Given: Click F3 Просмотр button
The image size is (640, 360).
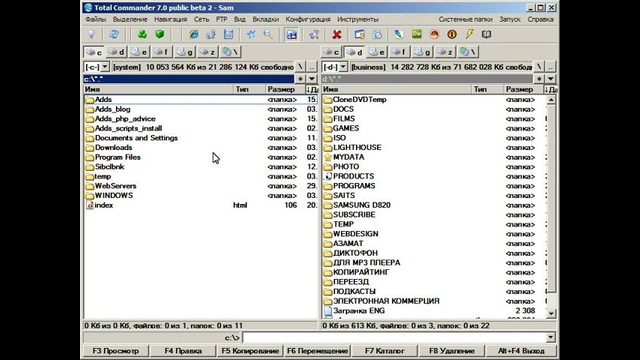Looking at the screenshot, I should (116, 351).
